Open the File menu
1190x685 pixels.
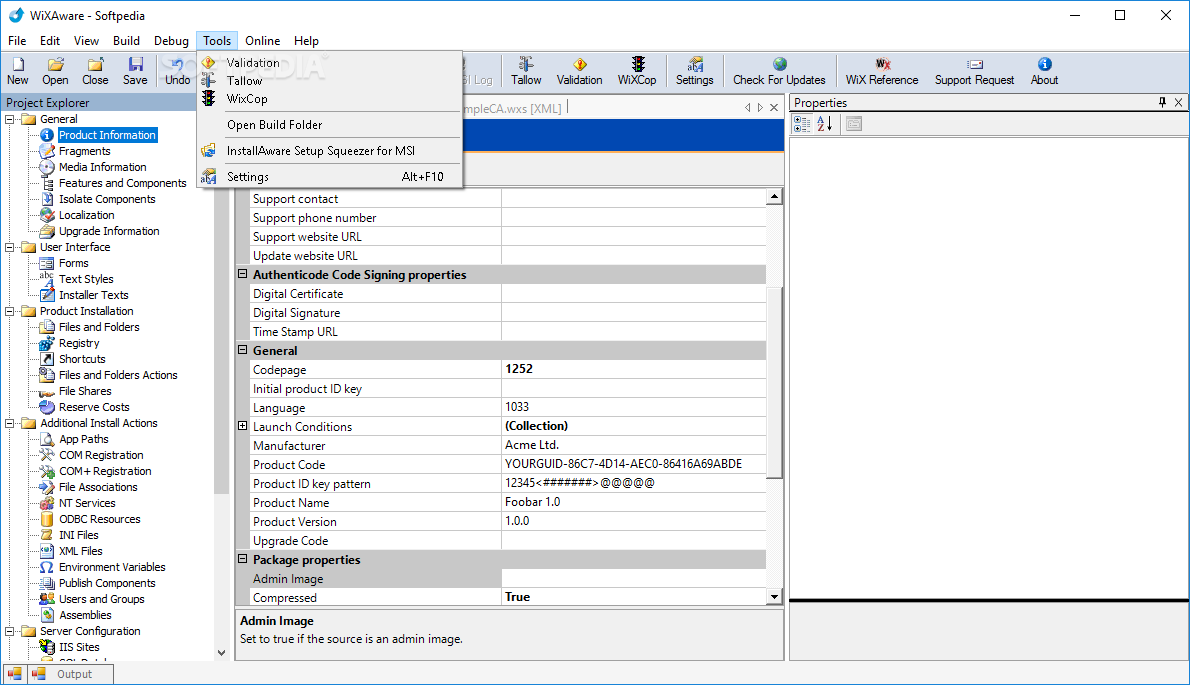click(x=17, y=40)
